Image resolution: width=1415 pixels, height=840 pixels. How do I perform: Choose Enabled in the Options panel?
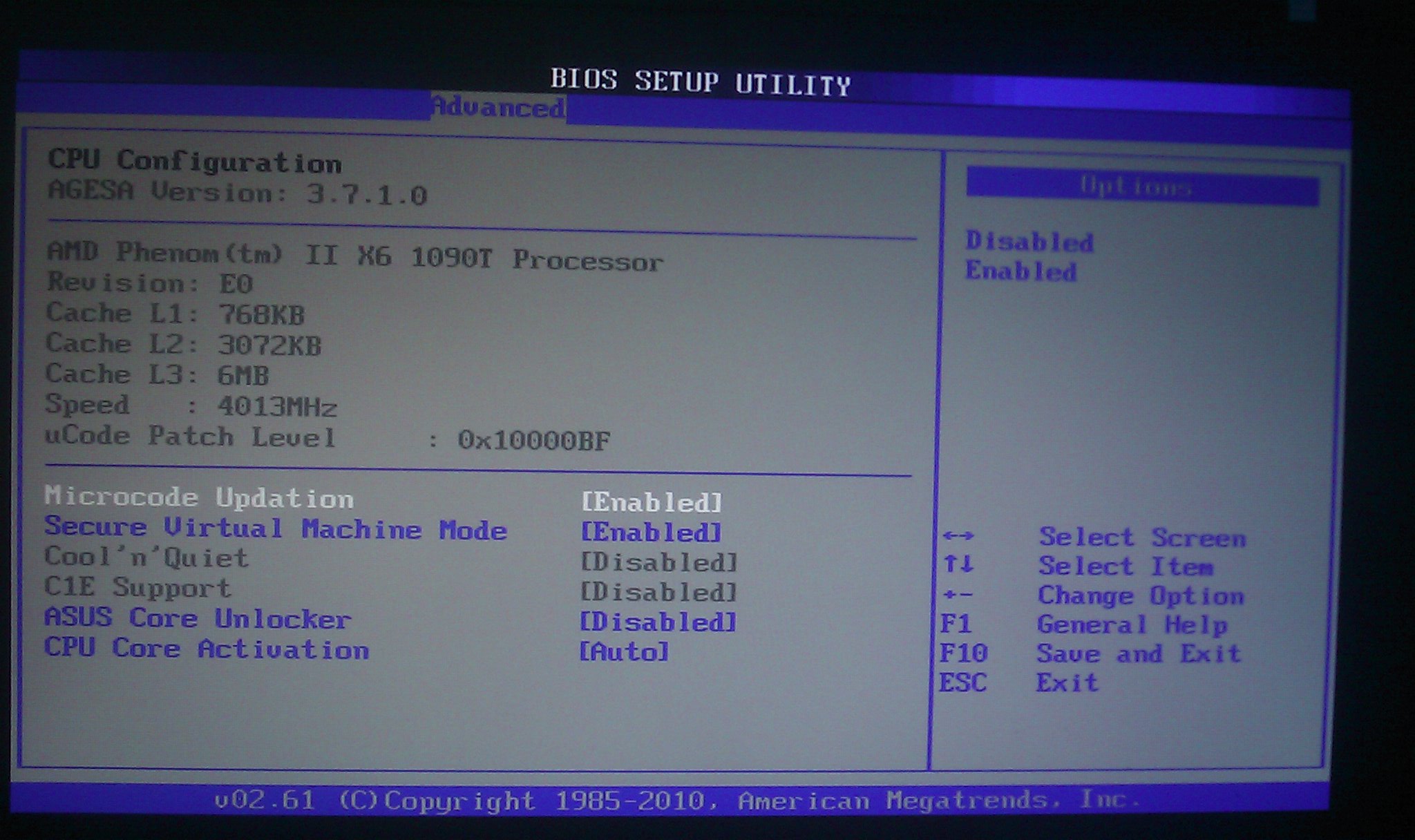click(x=1021, y=271)
